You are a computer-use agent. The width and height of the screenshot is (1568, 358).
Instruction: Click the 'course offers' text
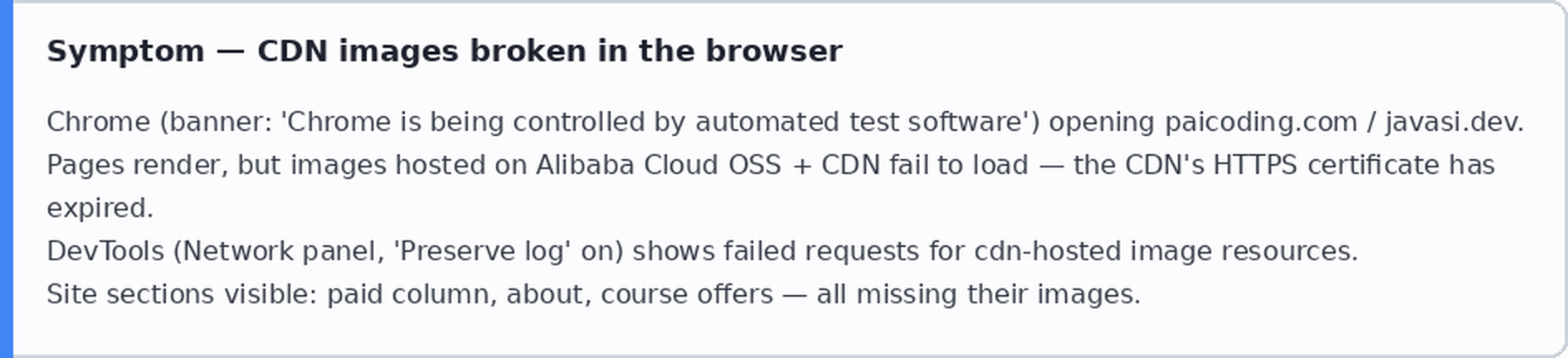tap(687, 295)
